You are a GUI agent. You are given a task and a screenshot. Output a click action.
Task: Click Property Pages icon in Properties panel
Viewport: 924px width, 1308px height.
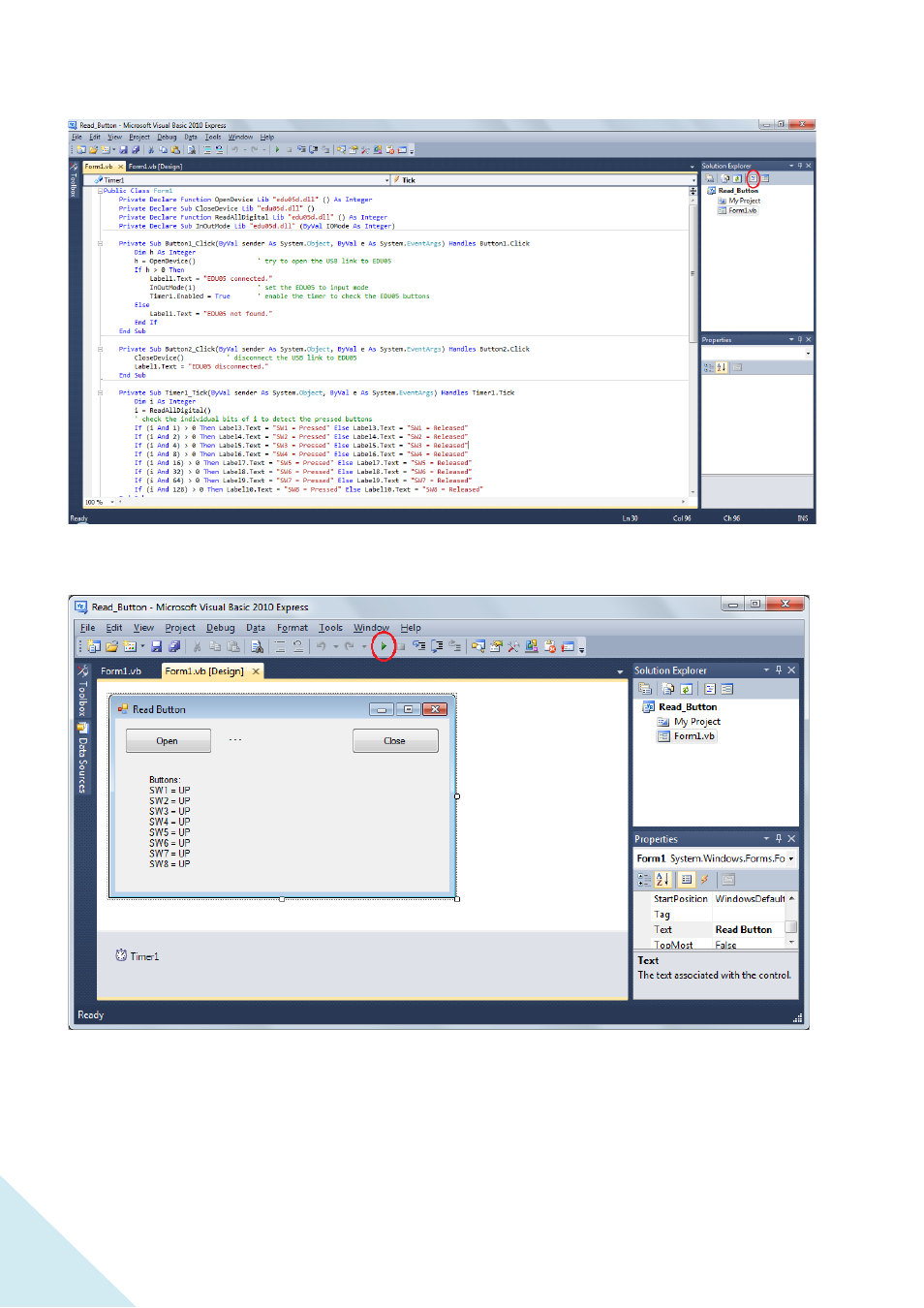(728, 880)
